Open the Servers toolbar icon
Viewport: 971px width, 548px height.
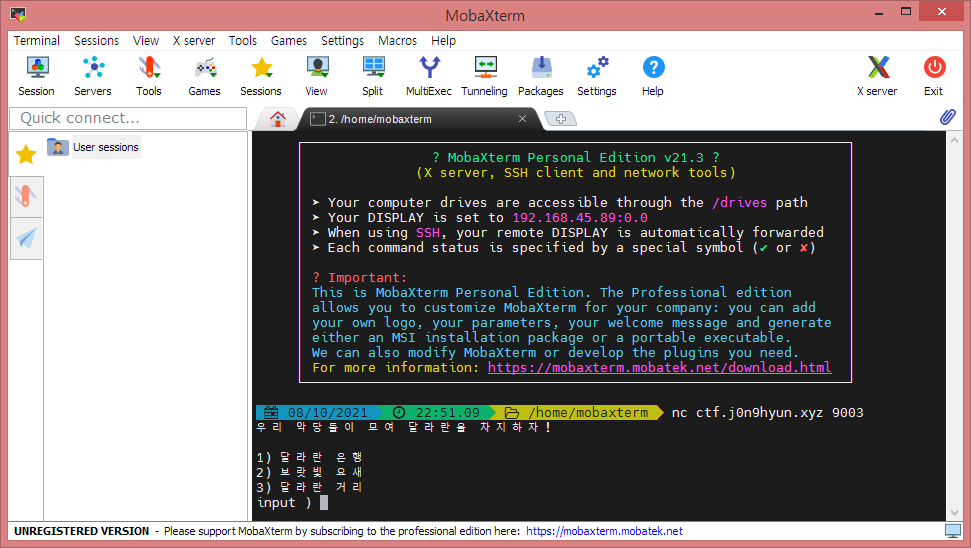click(93, 77)
